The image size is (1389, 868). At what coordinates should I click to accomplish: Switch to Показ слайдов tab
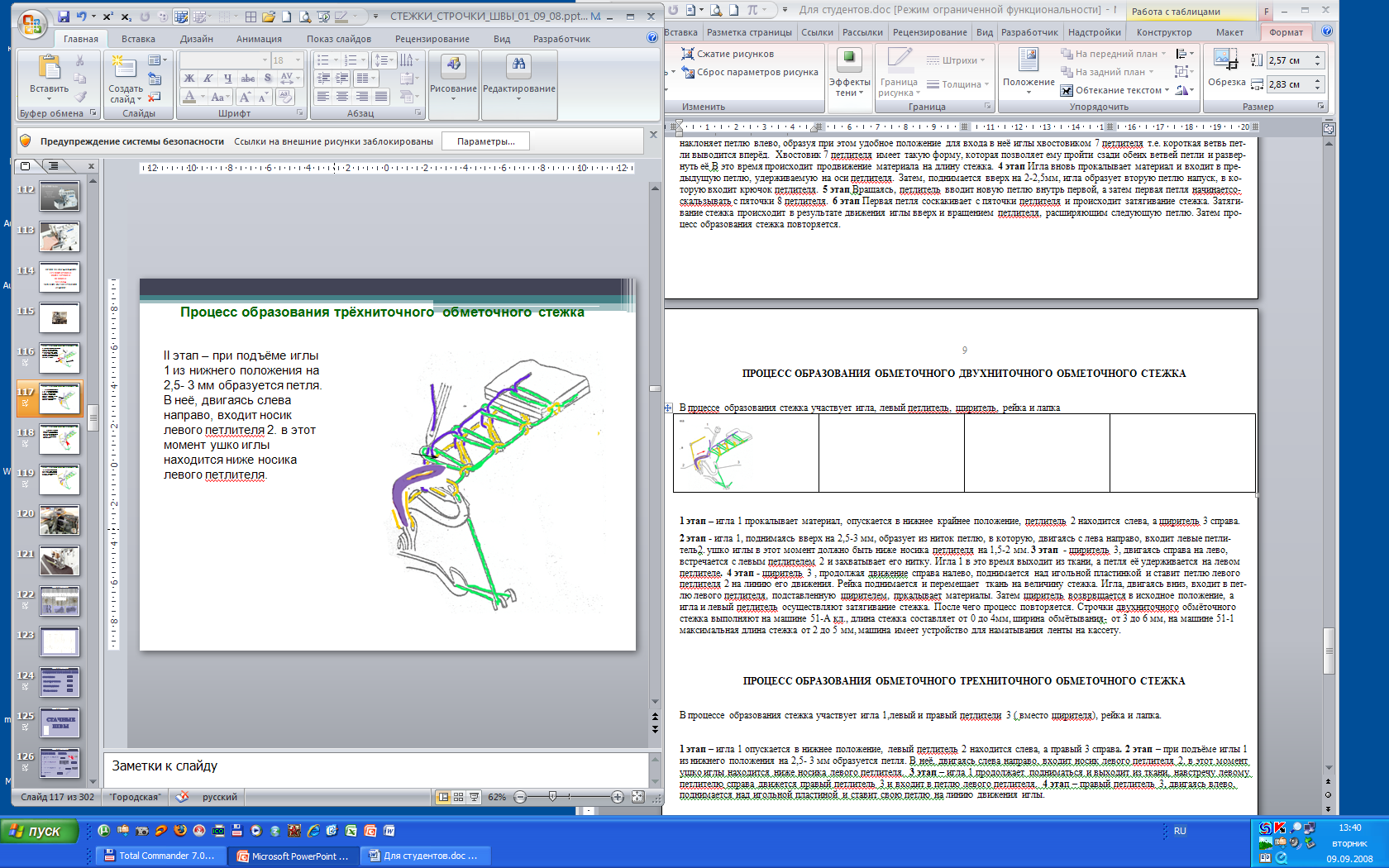(x=338, y=39)
